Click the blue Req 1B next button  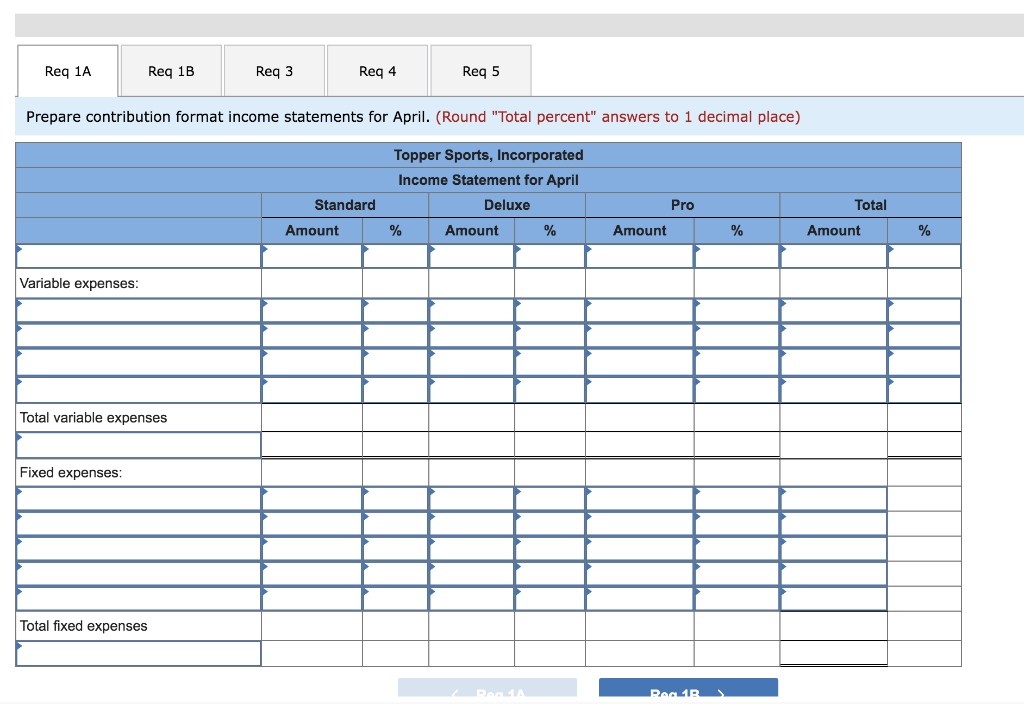click(x=688, y=688)
